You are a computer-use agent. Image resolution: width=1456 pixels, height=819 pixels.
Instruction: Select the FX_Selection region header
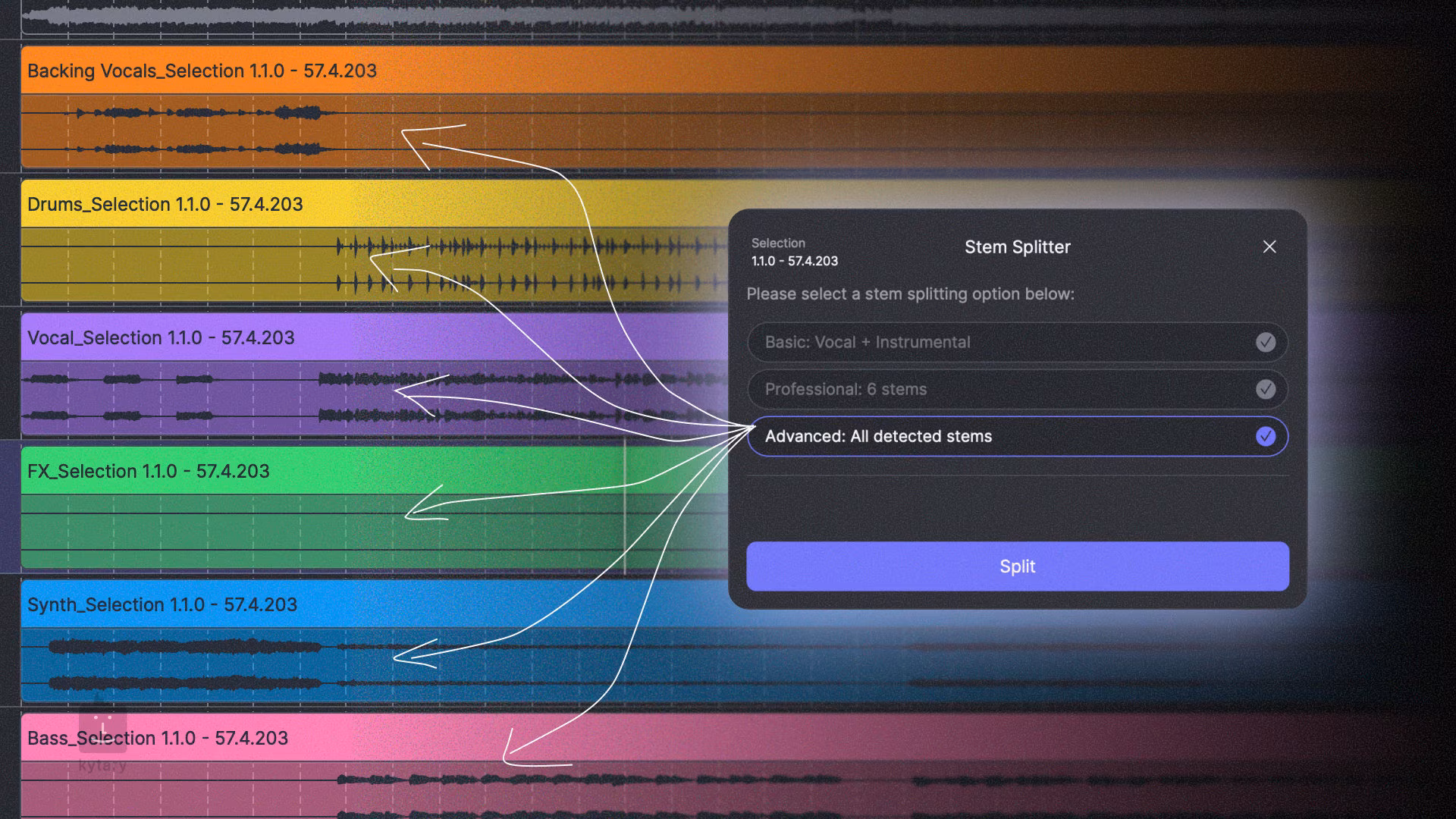tap(148, 471)
